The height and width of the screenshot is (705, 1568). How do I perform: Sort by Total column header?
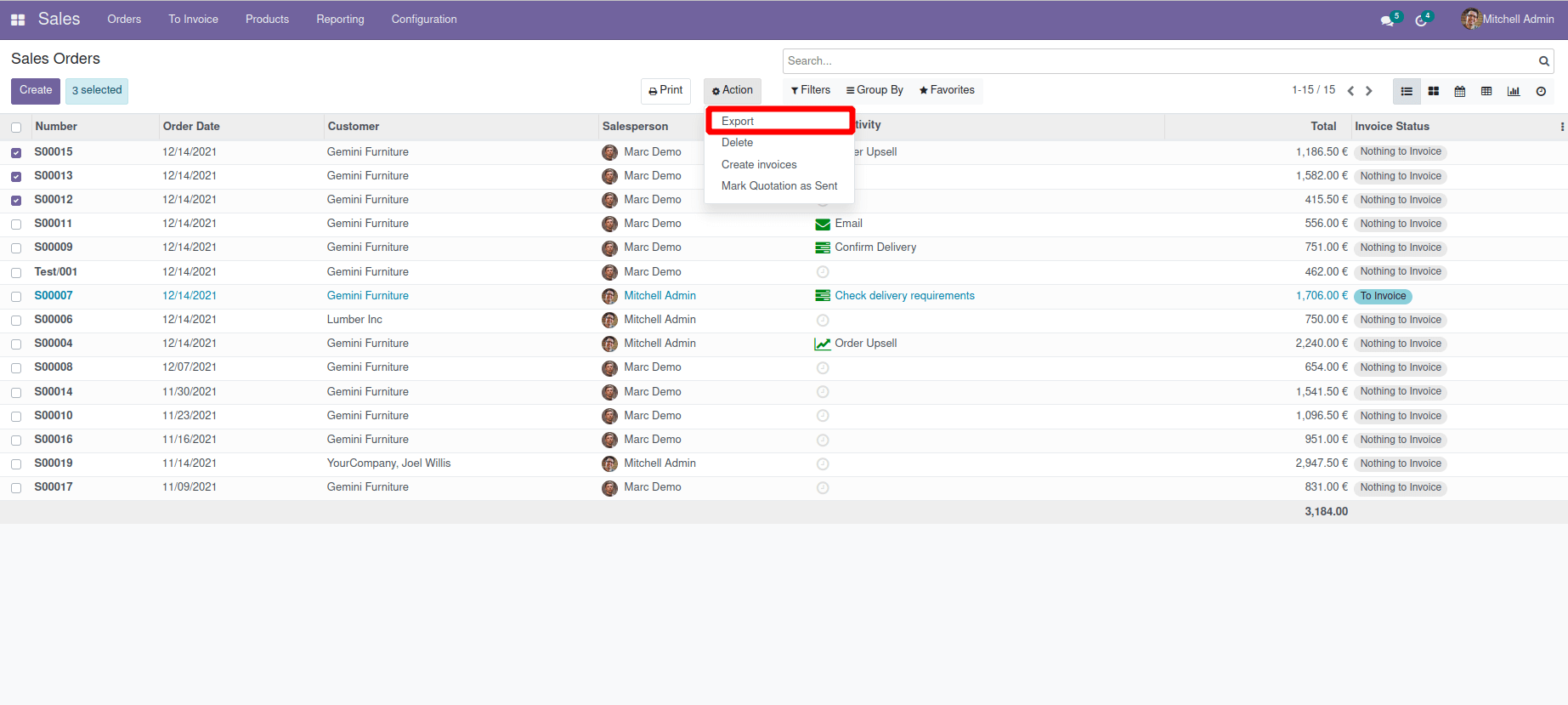tap(1323, 127)
